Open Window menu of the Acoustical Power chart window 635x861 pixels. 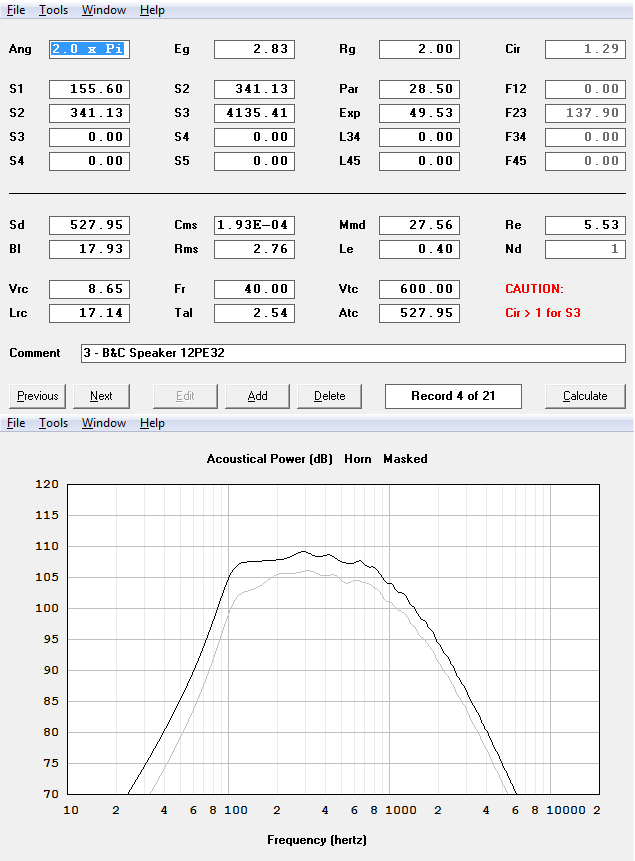104,423
